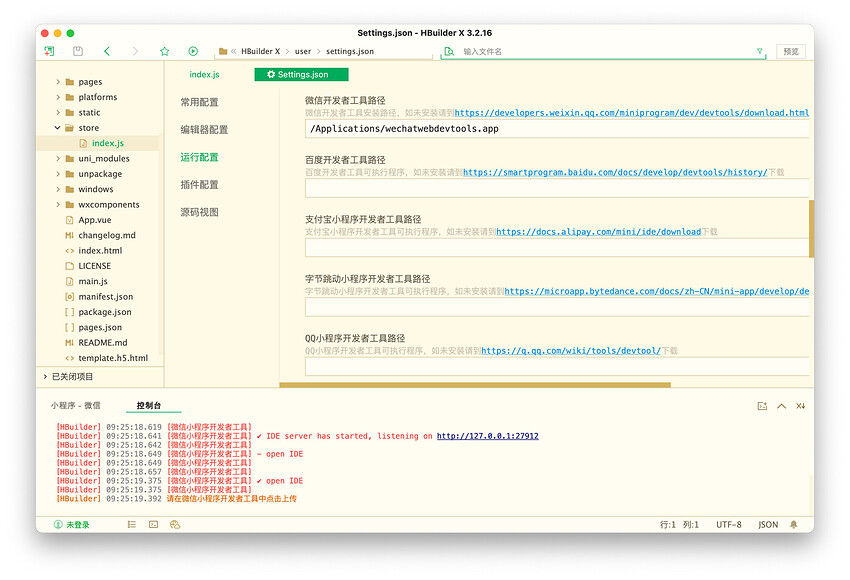This screenshot has height=580, width=850.
Task: Open manifest.json in the file tree
Action: (105, 297)
